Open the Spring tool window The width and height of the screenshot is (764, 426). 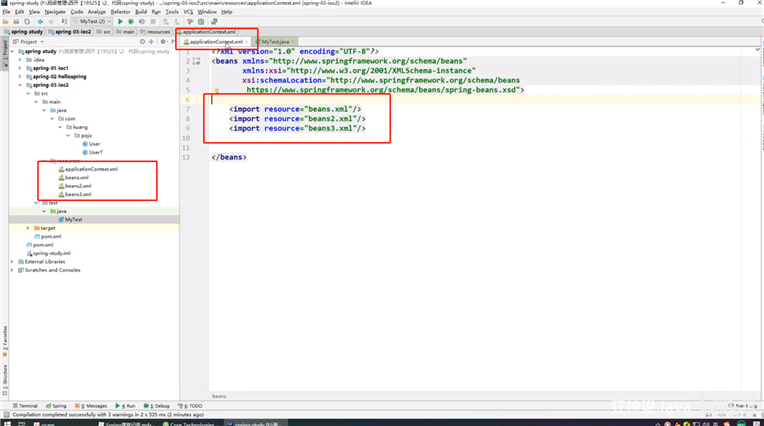(x=56, y=406)
